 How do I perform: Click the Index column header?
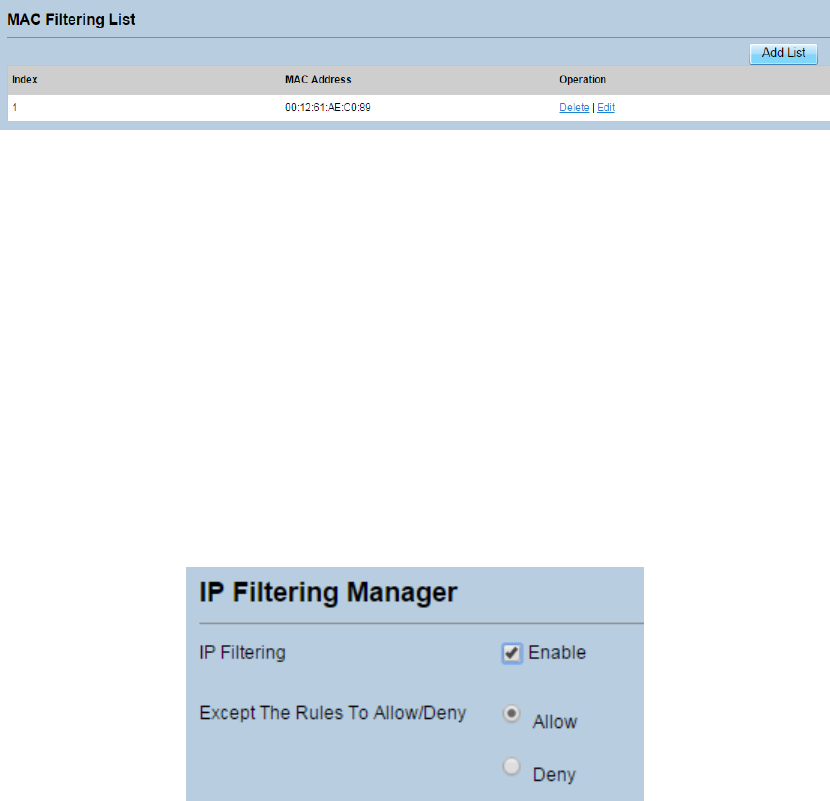pyautogui.click(x=25, y=79)
